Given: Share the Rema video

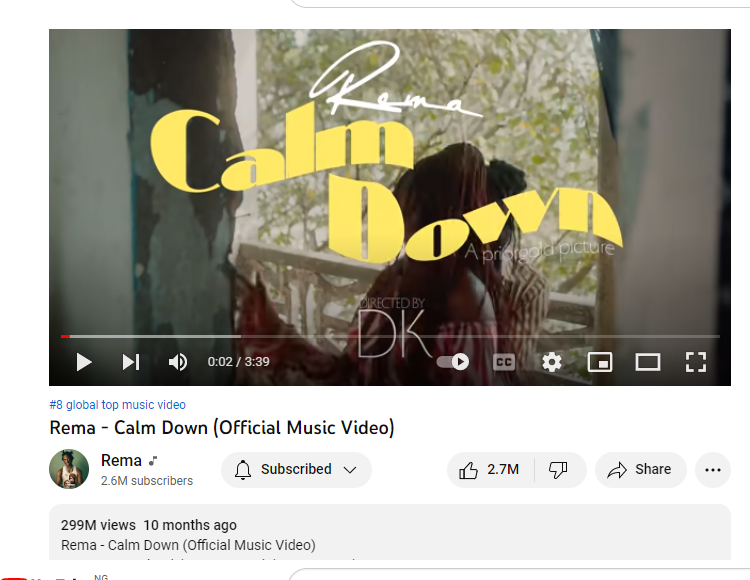Looking at the screenshot, I should point(640,470).
